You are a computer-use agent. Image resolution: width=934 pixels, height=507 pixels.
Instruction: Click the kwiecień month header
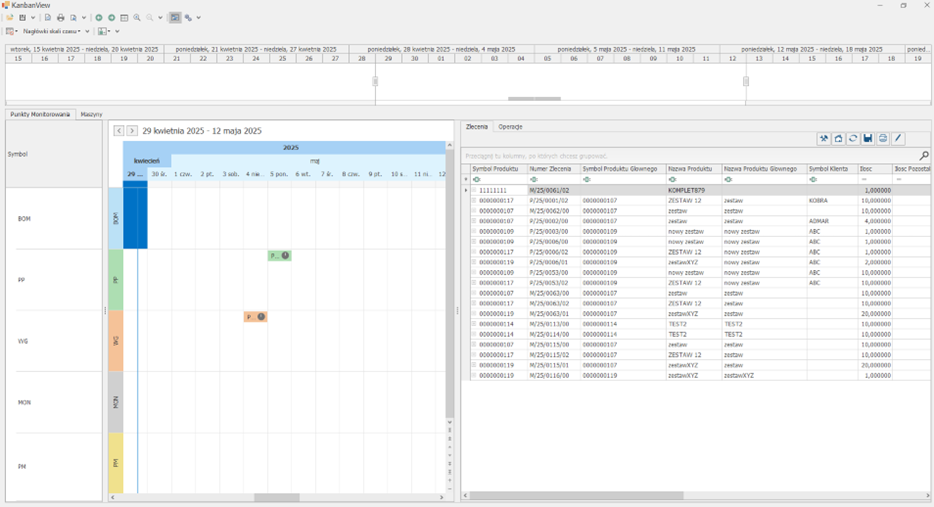pos(147,161)
